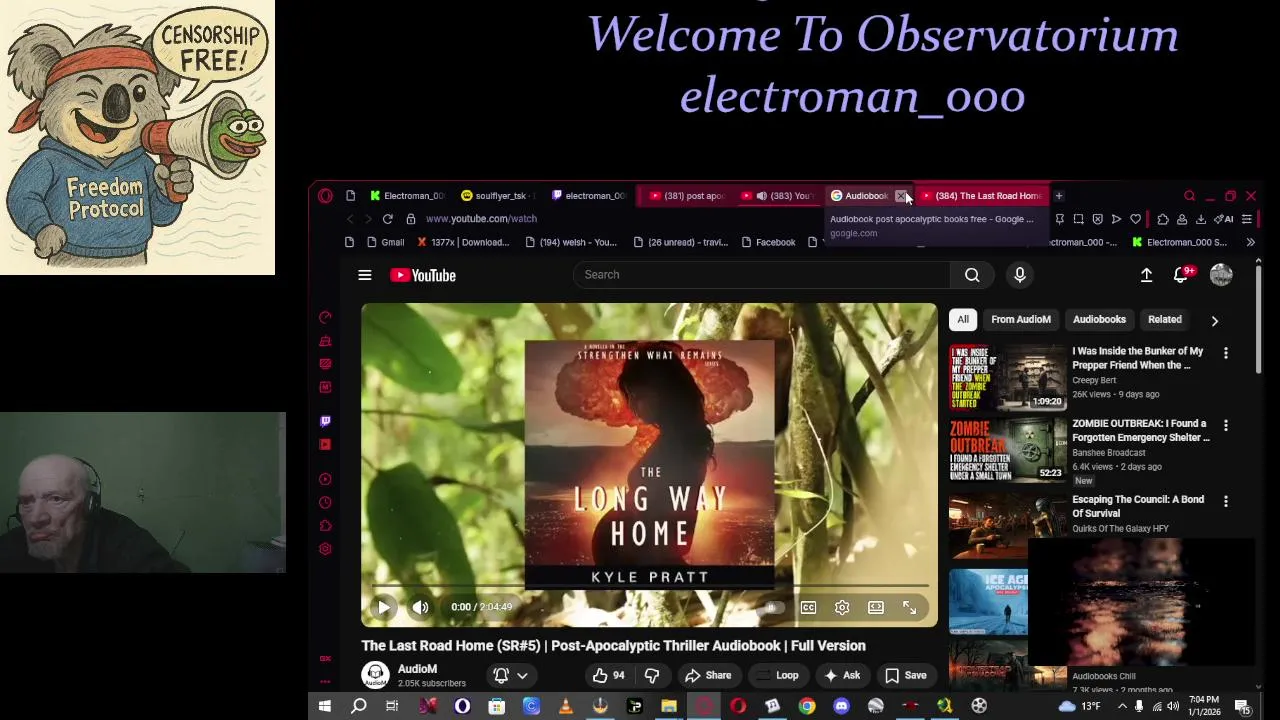Switch to the (381) post apoc tab

[686, 196]
